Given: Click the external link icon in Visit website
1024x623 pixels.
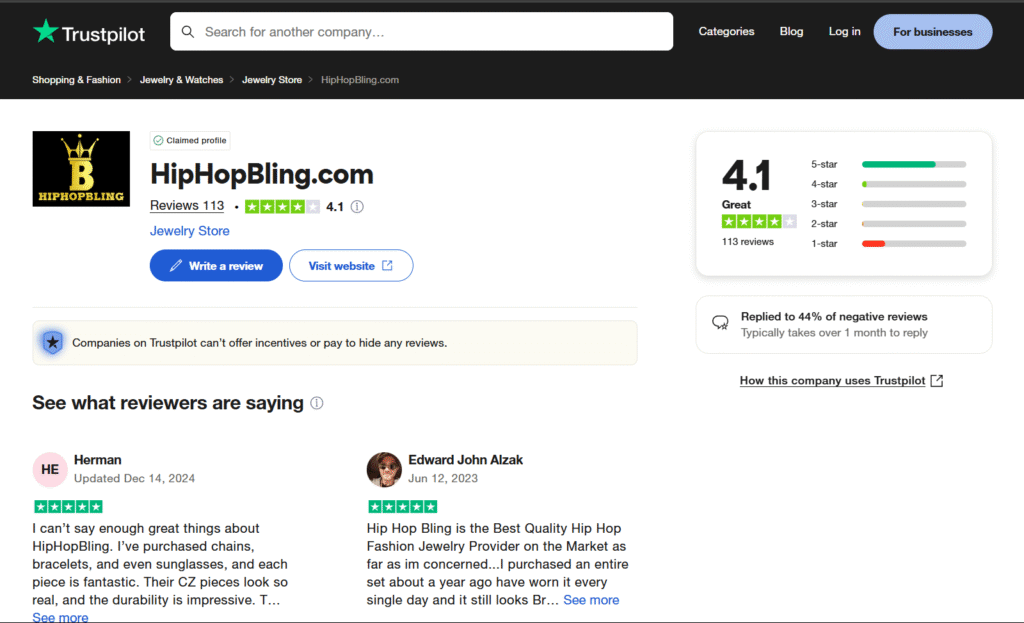Looking at the screenshot, I should [387, 265].
